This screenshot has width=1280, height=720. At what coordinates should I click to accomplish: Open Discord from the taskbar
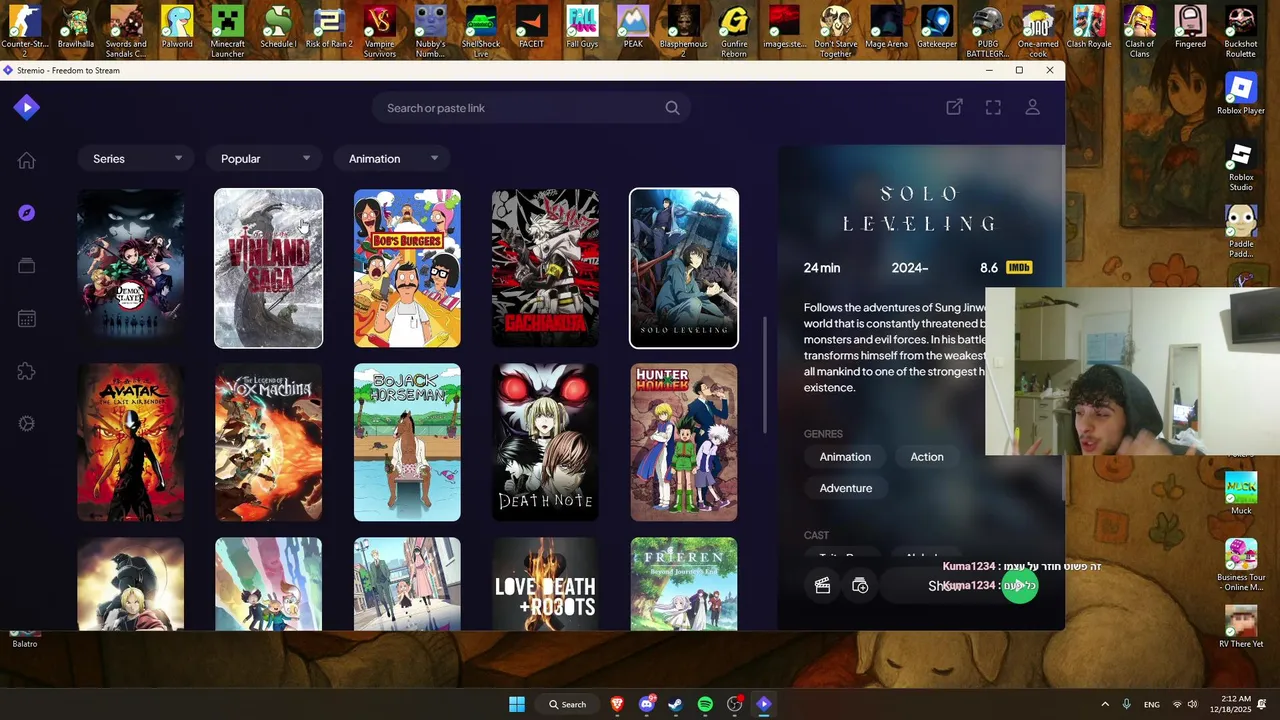[x=646, y=704]
